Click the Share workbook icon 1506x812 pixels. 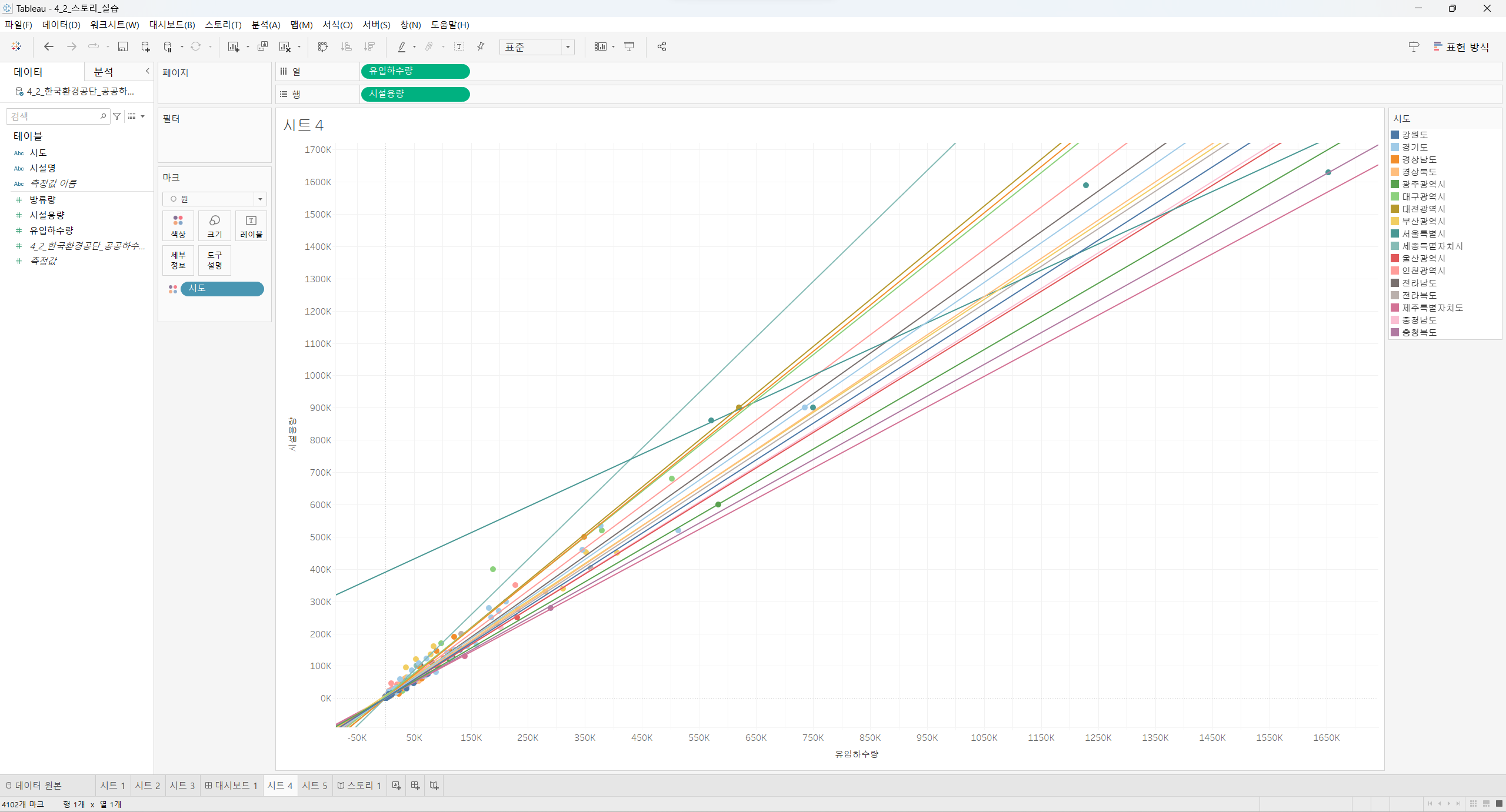point(662,46)
